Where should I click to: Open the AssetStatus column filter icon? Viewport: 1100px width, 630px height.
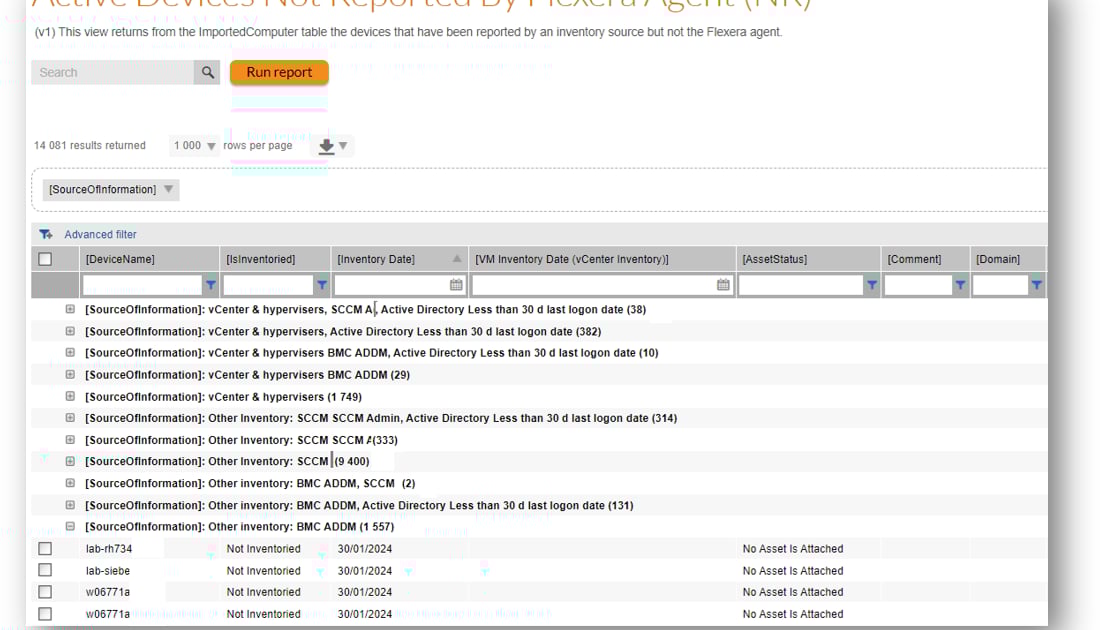click(x=871, y=284)
